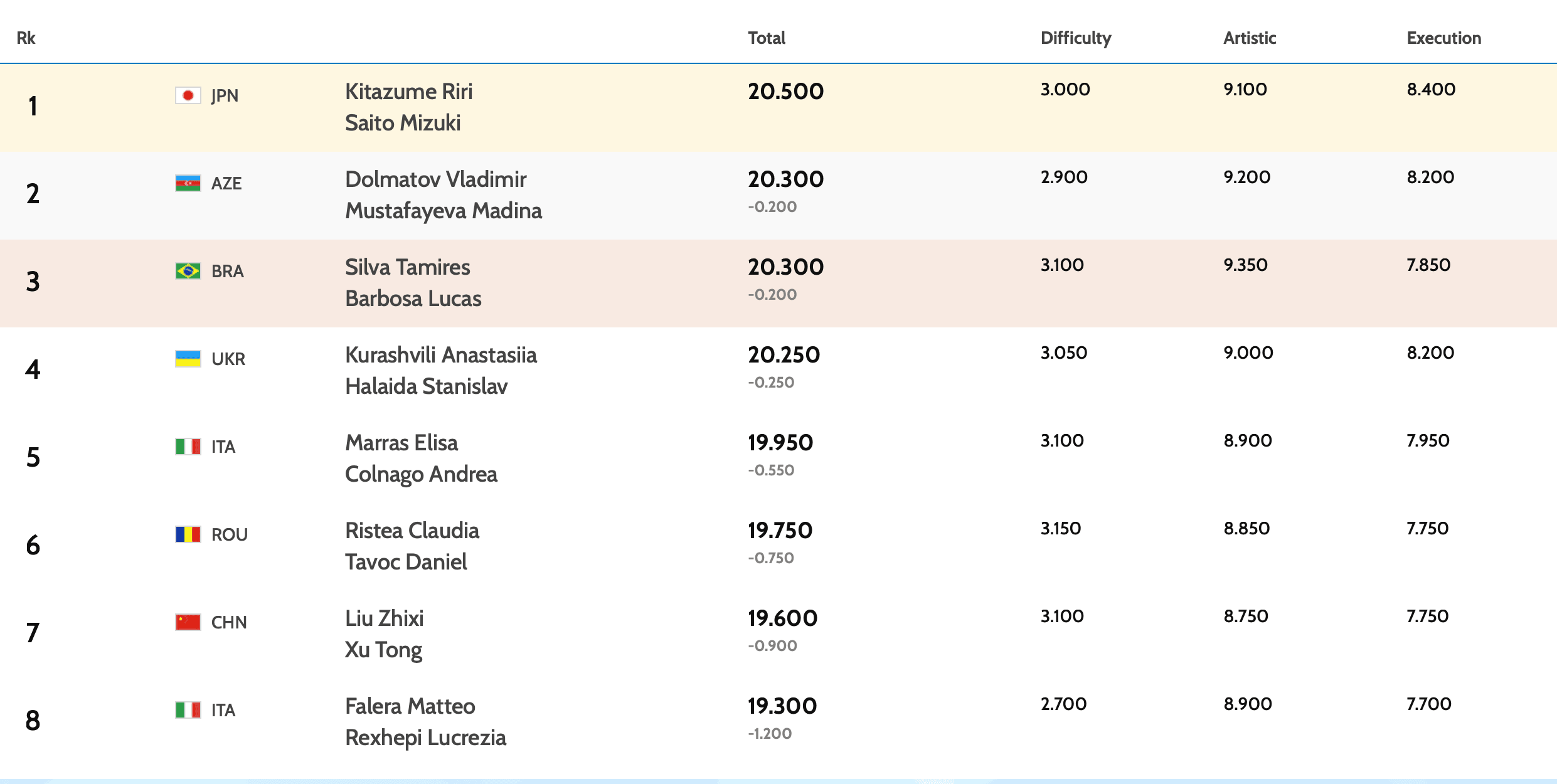Sort by the Total column header
This screenshot has height=784, width=1557.
[767, 38]
